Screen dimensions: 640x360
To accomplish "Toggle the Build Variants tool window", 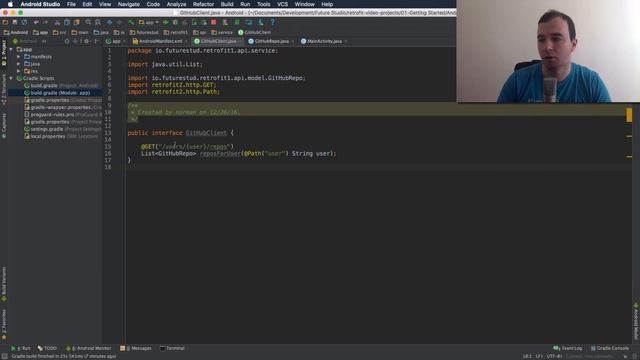I will [x=4, y=284].
